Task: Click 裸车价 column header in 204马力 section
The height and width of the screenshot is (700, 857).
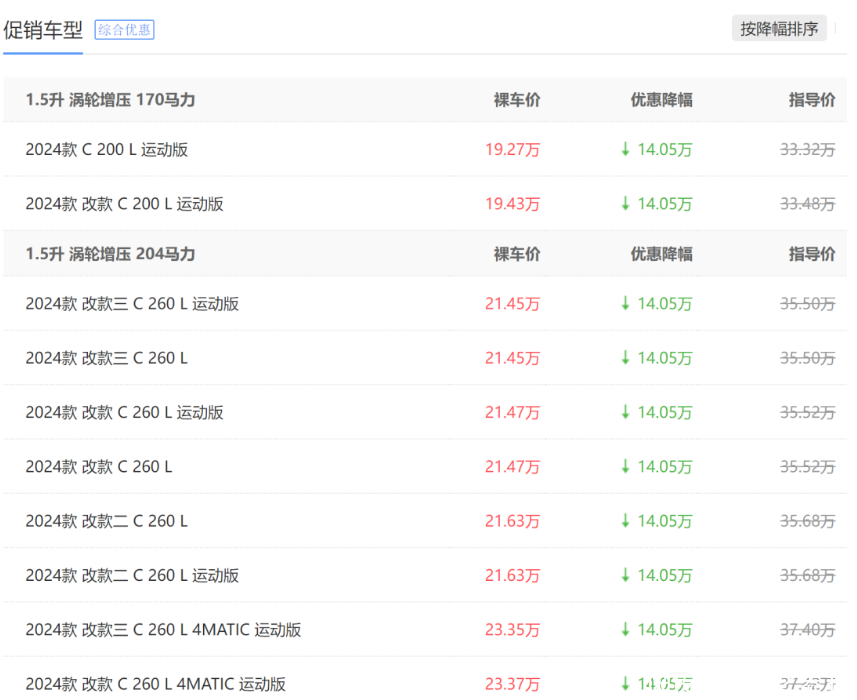Action: click(517, 254)
